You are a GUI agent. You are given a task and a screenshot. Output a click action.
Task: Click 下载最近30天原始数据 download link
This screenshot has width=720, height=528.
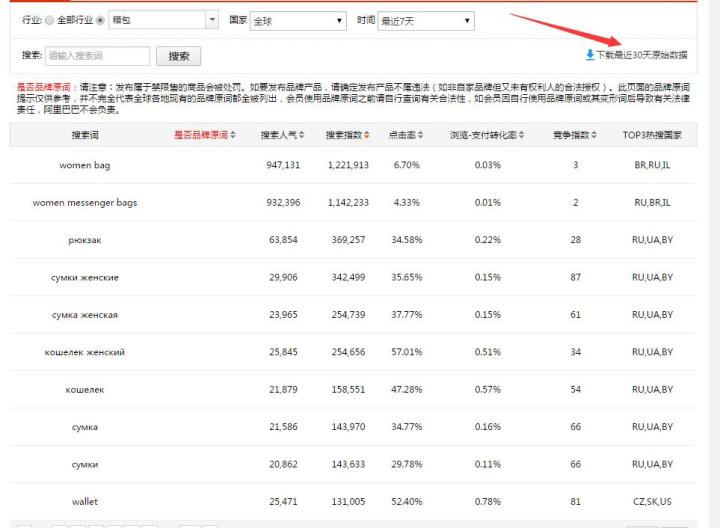click(x=642, y=55)
